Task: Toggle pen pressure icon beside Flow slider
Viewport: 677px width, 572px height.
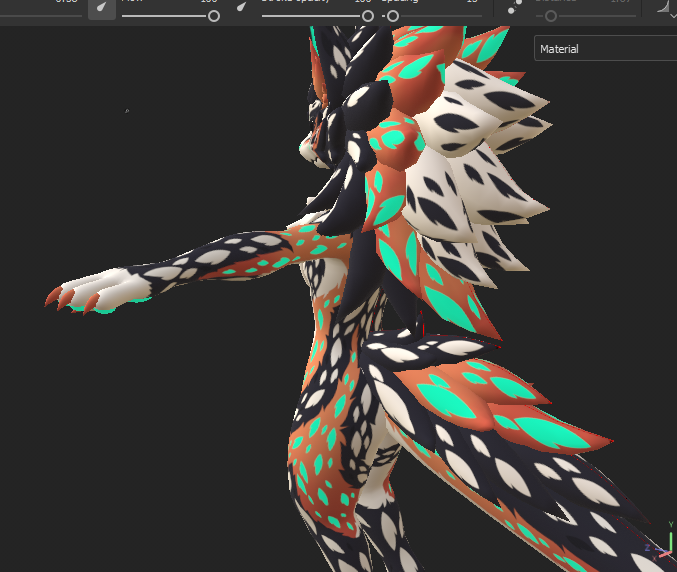Action: click(x=102, y=7)
